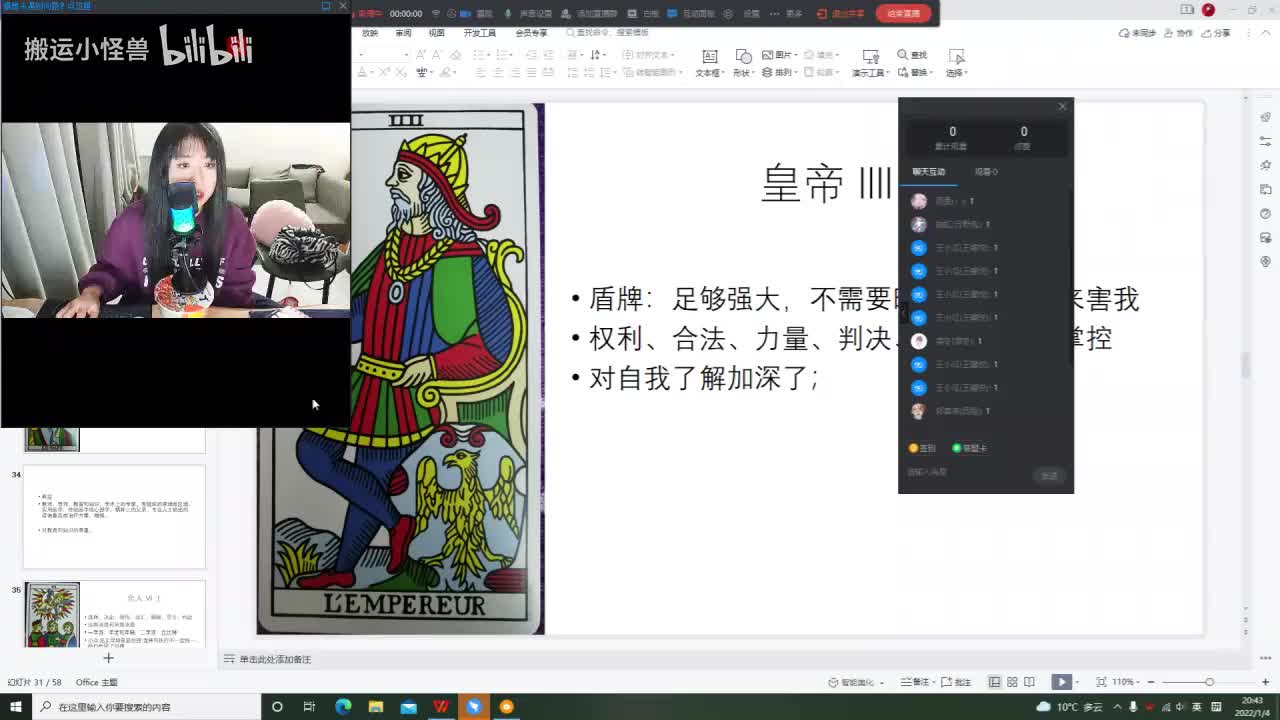Open WPS Office from the taskbar
This screenshot has height=720, width=1280.
441,707
